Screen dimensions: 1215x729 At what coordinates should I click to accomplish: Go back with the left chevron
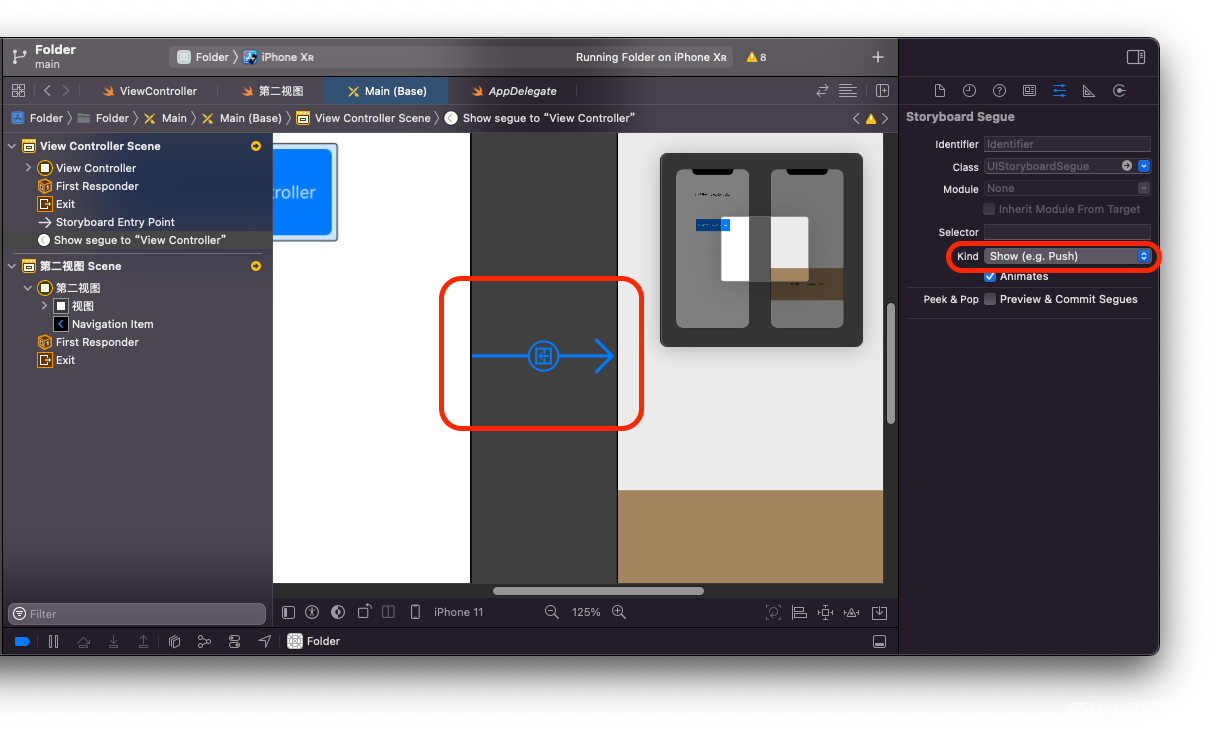click(x=47, y=90)
